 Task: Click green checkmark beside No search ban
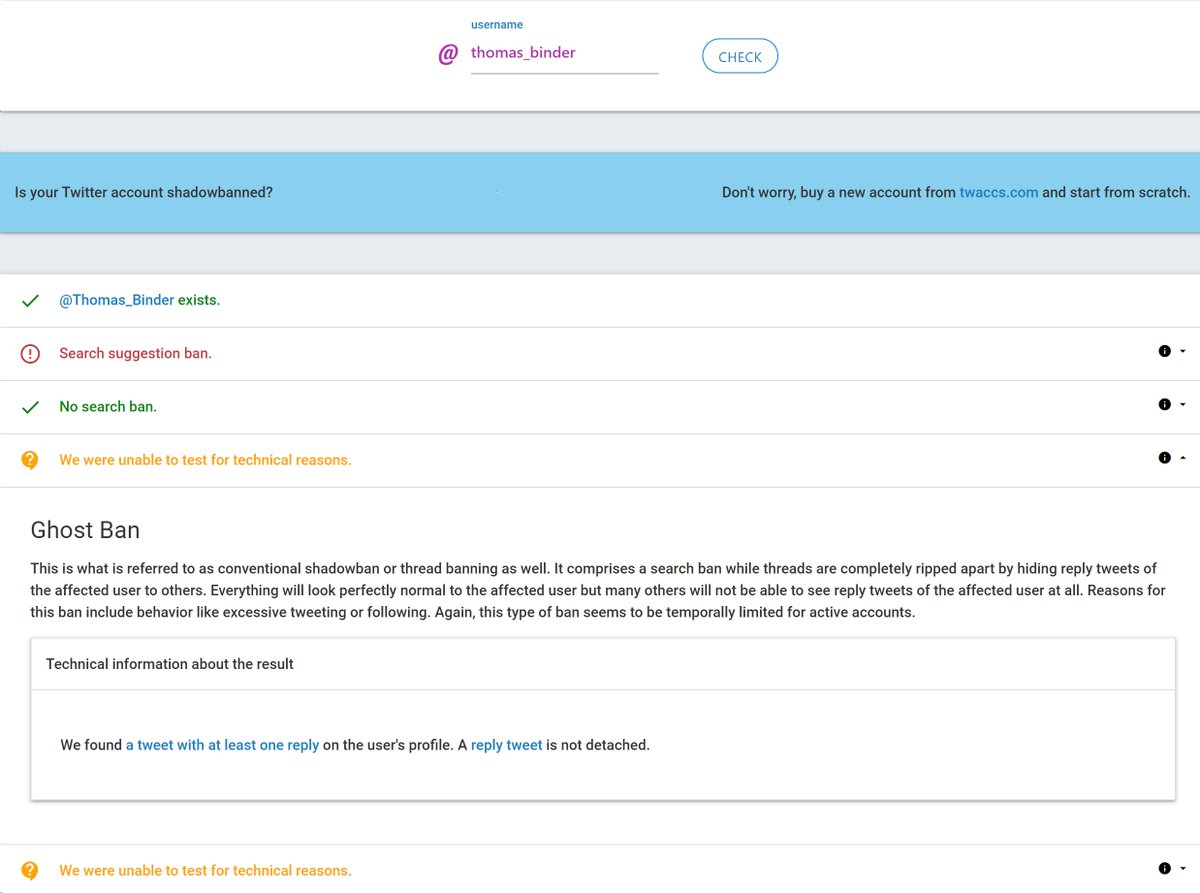click(x=30, y=407)
